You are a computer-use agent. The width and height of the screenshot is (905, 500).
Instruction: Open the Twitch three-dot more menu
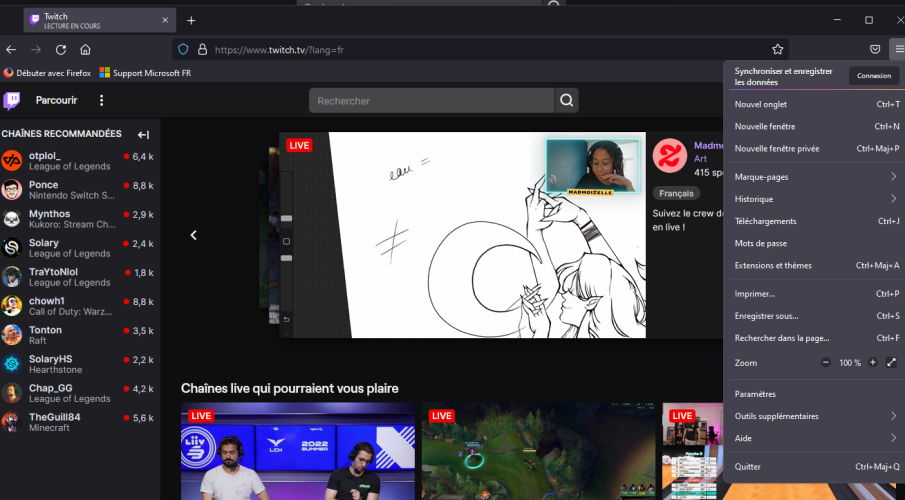tap(102, 100)
